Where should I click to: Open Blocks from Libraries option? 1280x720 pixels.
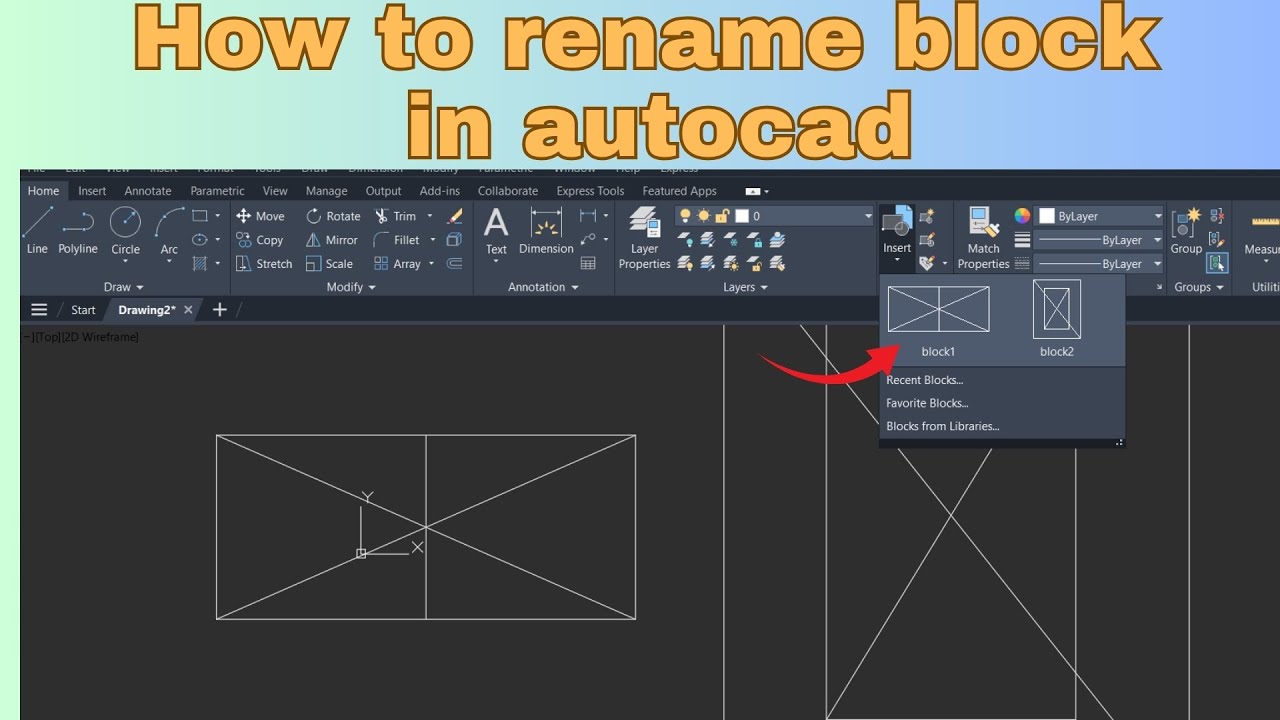(942, 426)
